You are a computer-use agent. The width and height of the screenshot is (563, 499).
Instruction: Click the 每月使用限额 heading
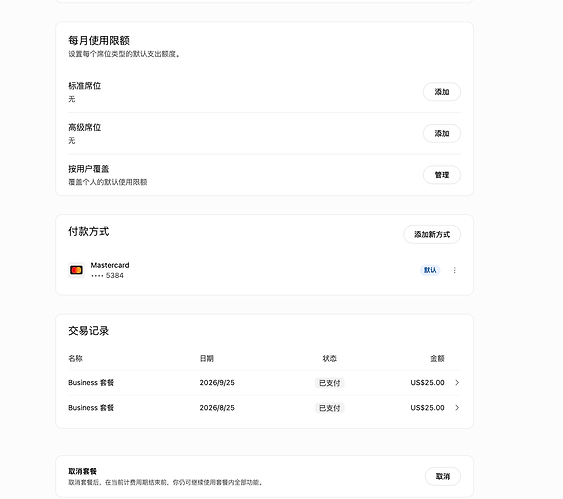(99, 41)
